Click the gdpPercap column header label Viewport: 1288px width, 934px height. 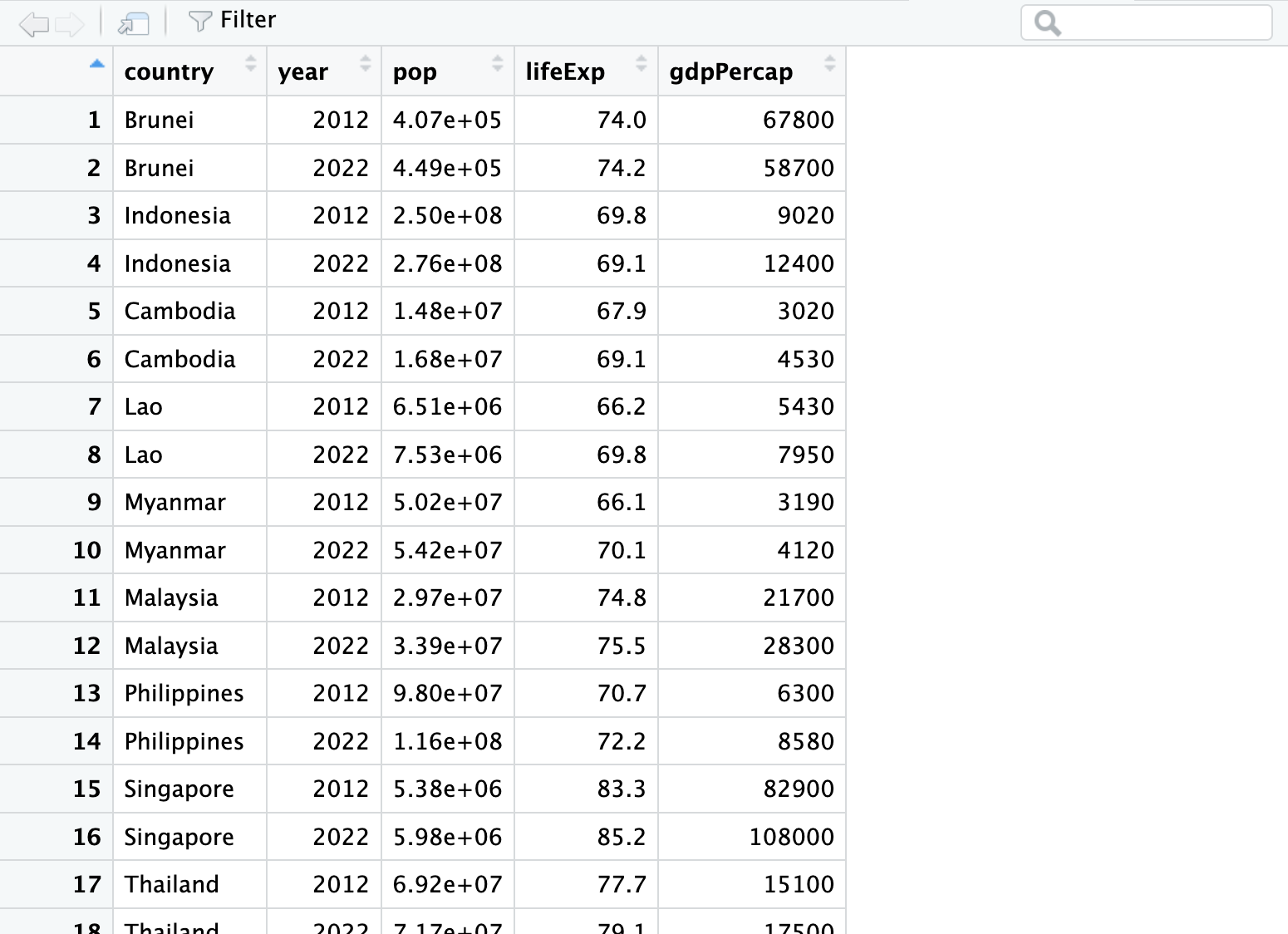(x=731, y=71)
